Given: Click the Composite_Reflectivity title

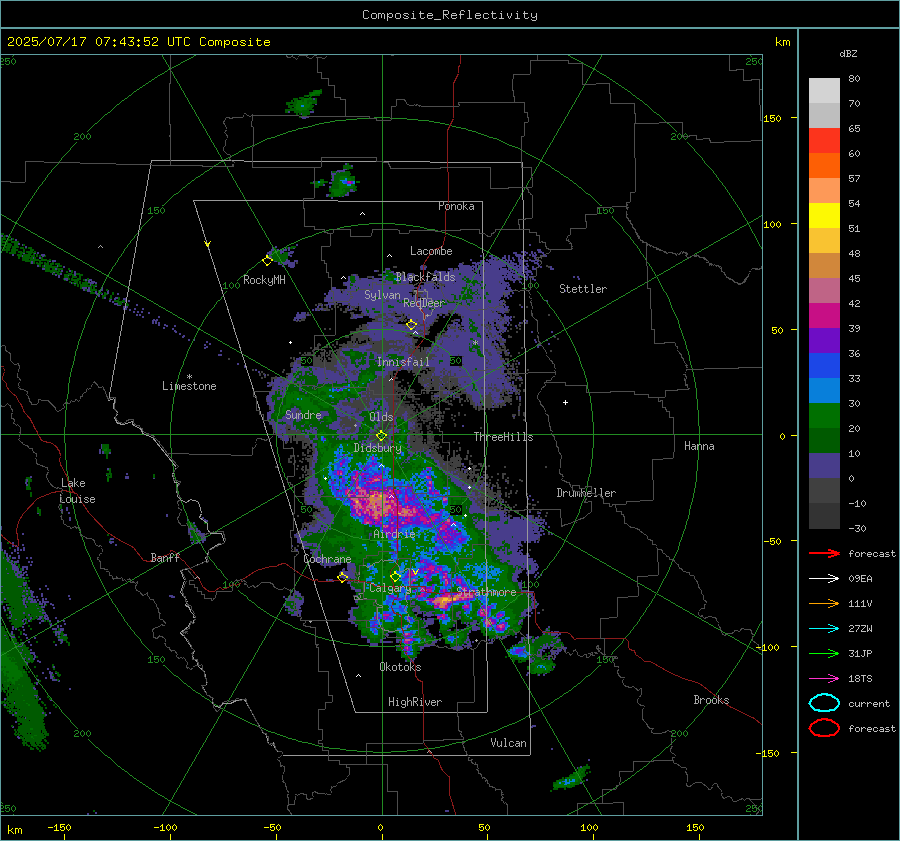Looking at the screenshot, I should 450,15.
